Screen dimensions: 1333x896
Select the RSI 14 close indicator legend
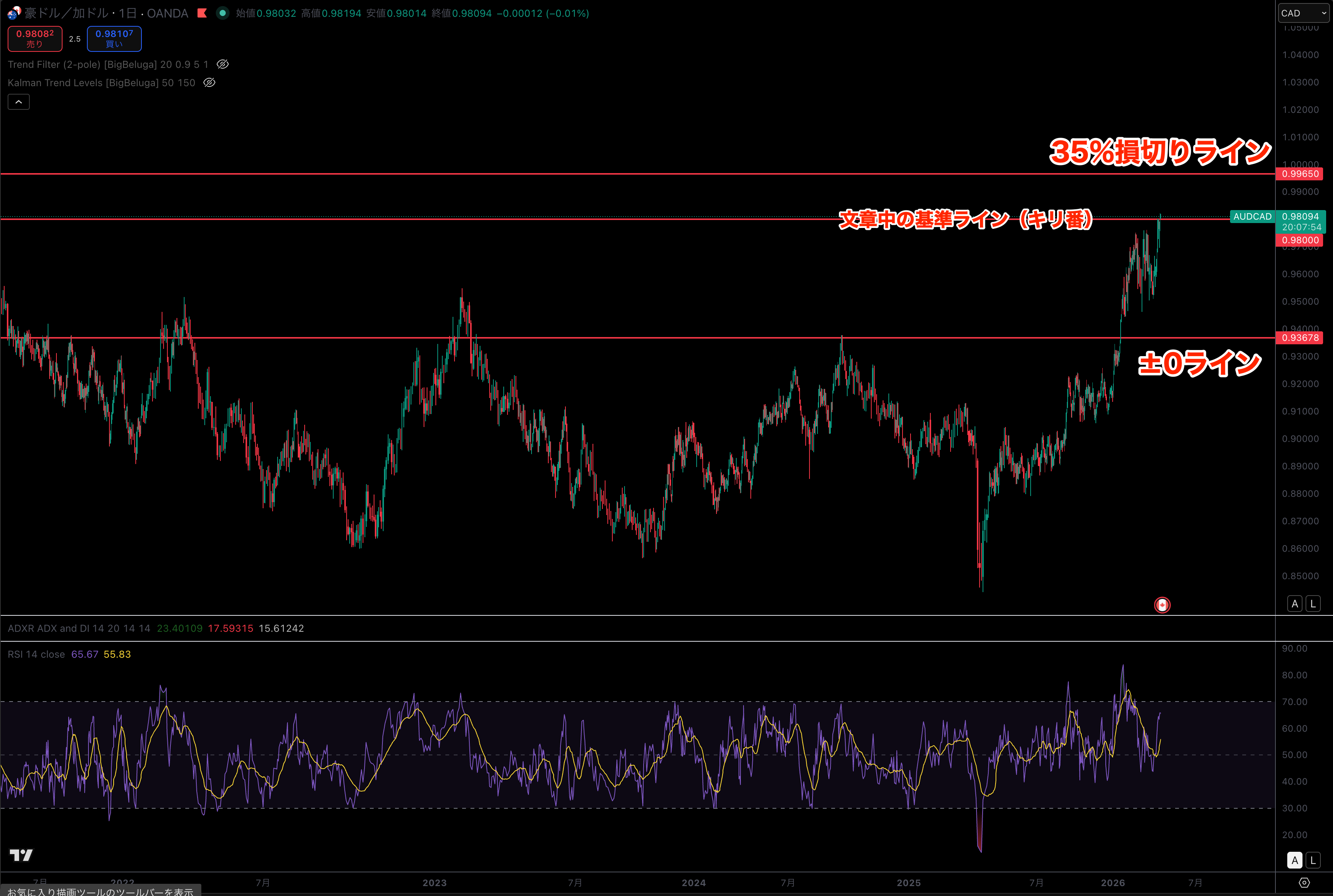[x=36, y=654]
